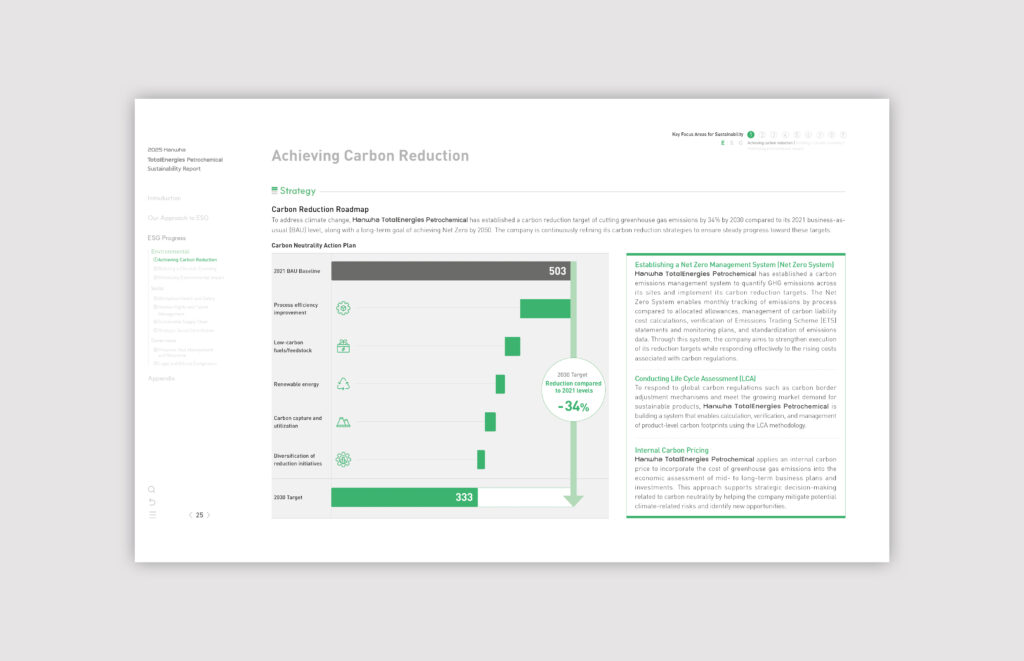Go to next page using right chevron
This screenshot has height=661, width=1024.
[x=209, y=515]
